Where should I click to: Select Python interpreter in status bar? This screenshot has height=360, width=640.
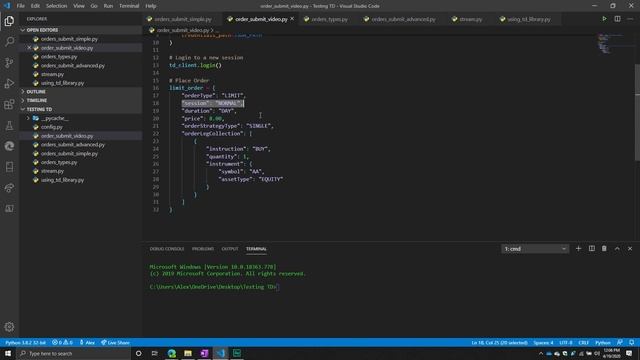(x=25, y=342)
